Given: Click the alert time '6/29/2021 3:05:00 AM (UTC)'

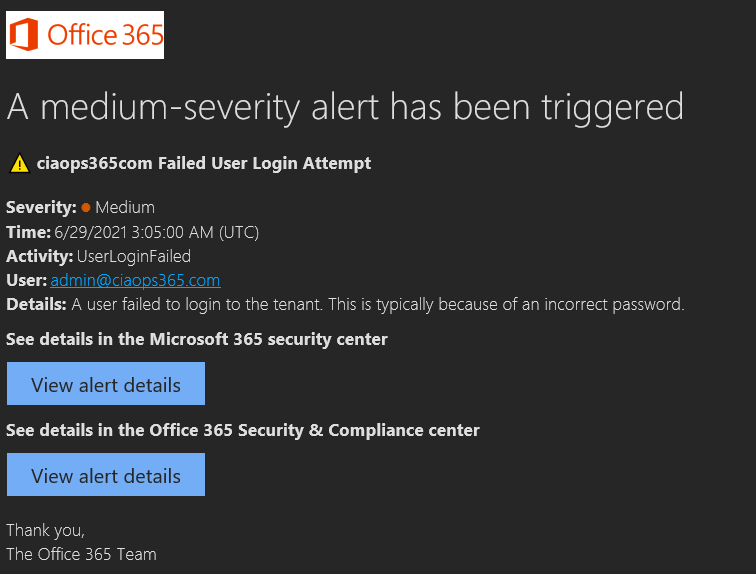Looking at the screenshot, I should coord(157,232).
